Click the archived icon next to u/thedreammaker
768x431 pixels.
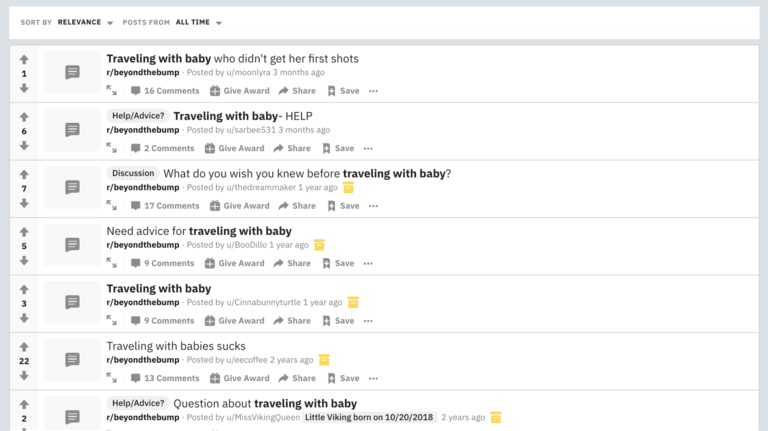348,188
